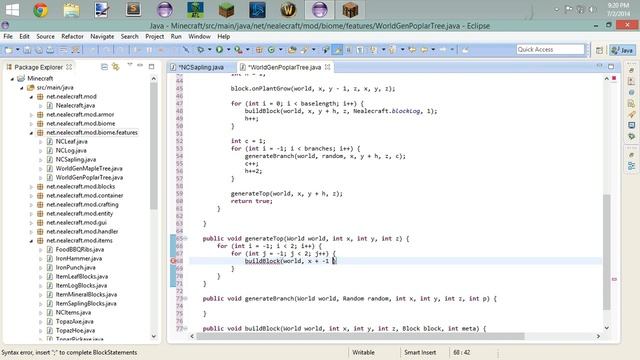640x360 pixels.
Task: Minimize the Package Explorer view
Action: tap(140, 66)
